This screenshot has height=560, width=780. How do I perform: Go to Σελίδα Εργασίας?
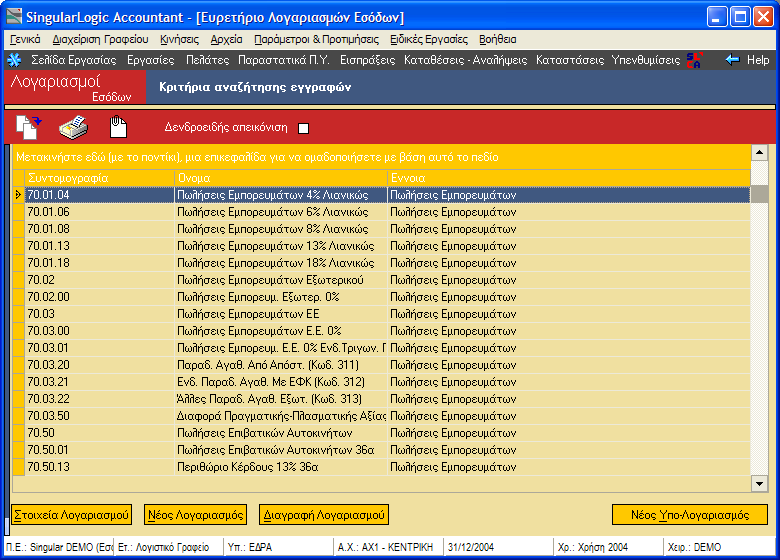74,60
